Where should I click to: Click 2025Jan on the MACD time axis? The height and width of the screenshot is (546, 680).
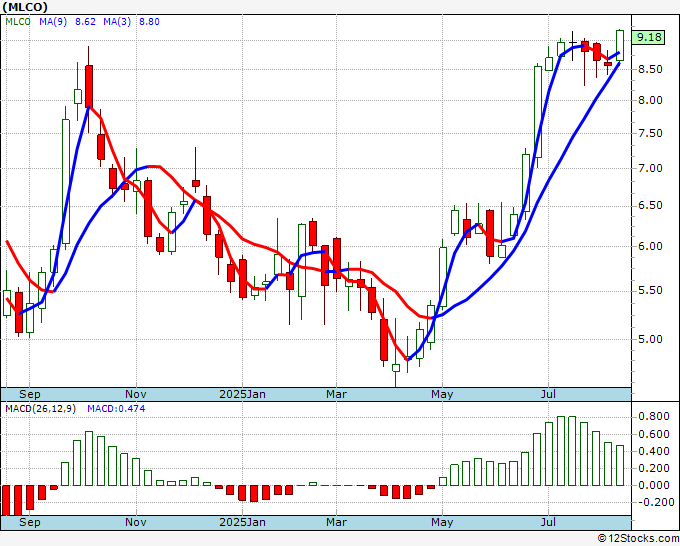tap(242, 522)
